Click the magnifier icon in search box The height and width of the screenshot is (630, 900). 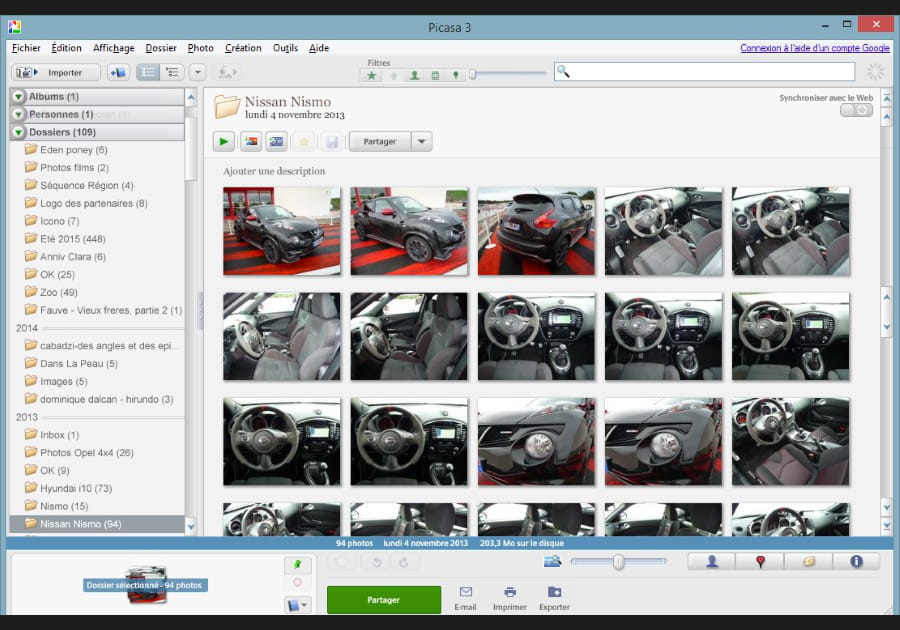[563, 71]
